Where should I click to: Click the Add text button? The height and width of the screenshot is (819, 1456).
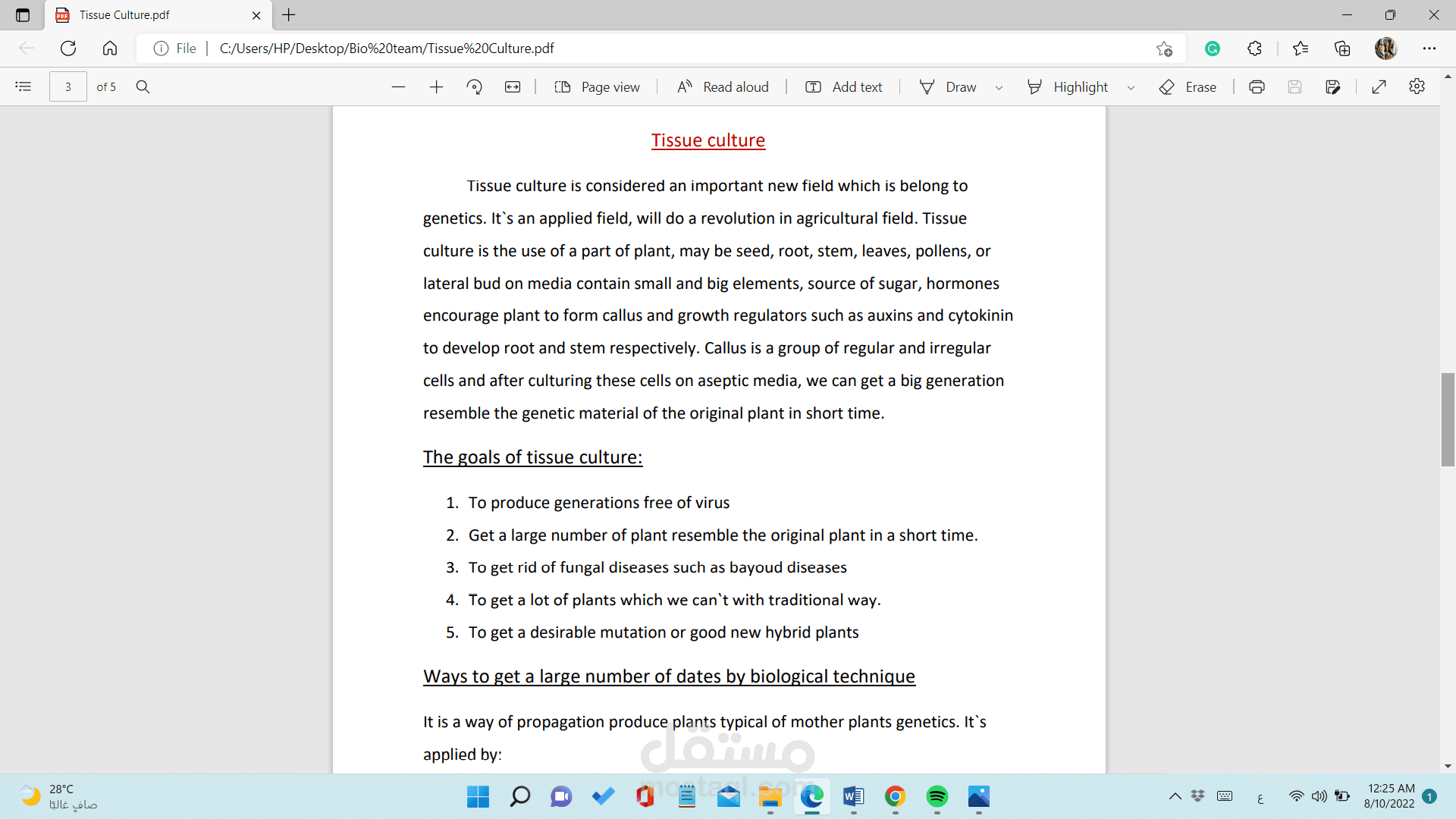pyautogui.click(x=843, y=87)
